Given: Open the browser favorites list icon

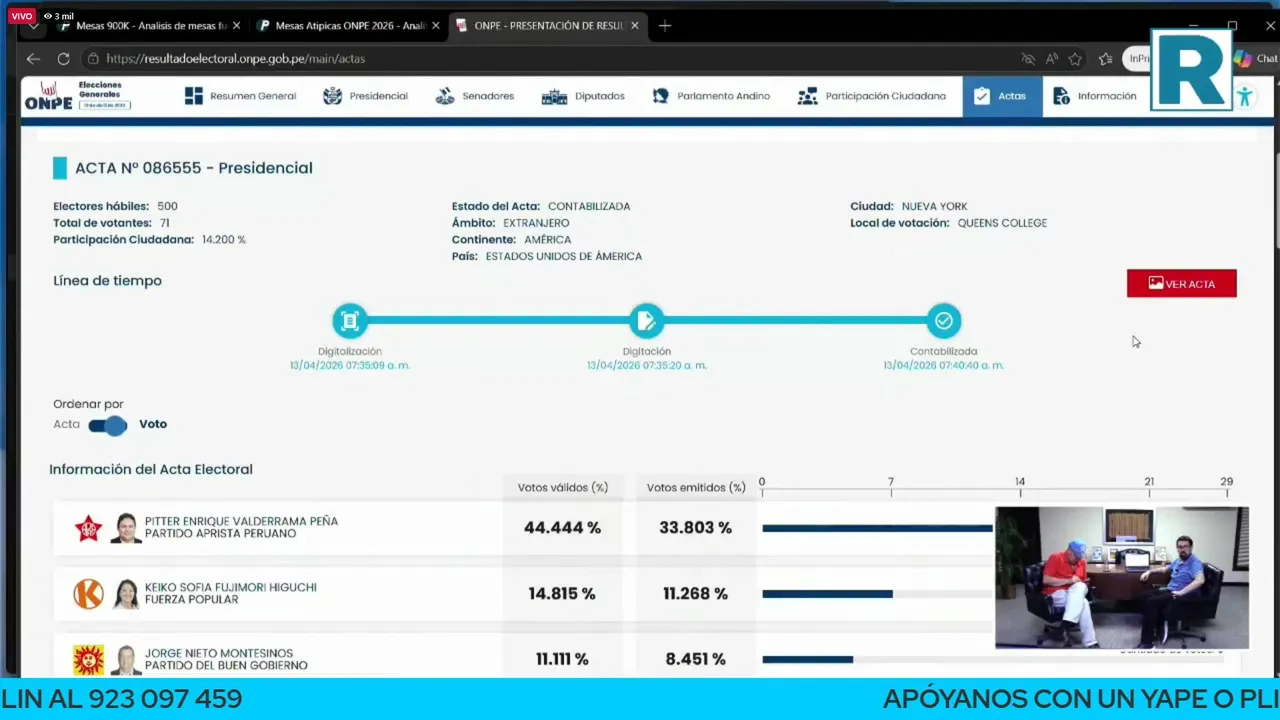Looking at the screenshot, I should 1105,59.
